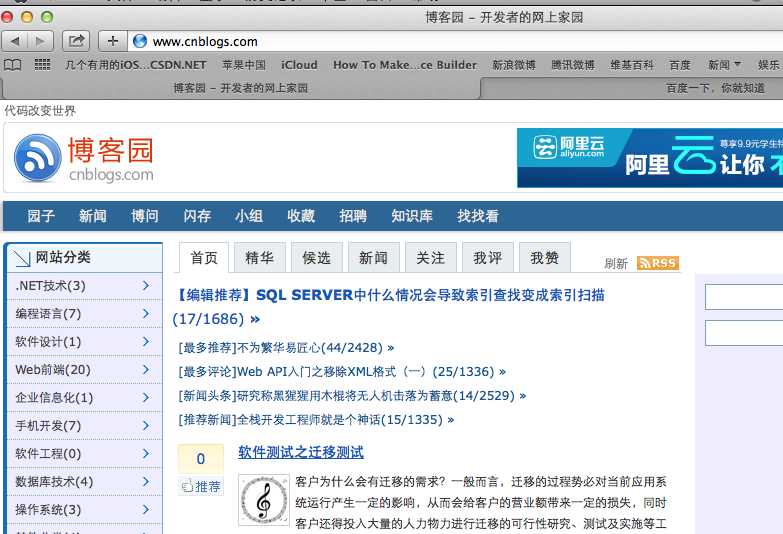Go back with the Safari back arrow
Image resolution: width=783 pixels, height=534 pixels.
click(x=15, y=41)
